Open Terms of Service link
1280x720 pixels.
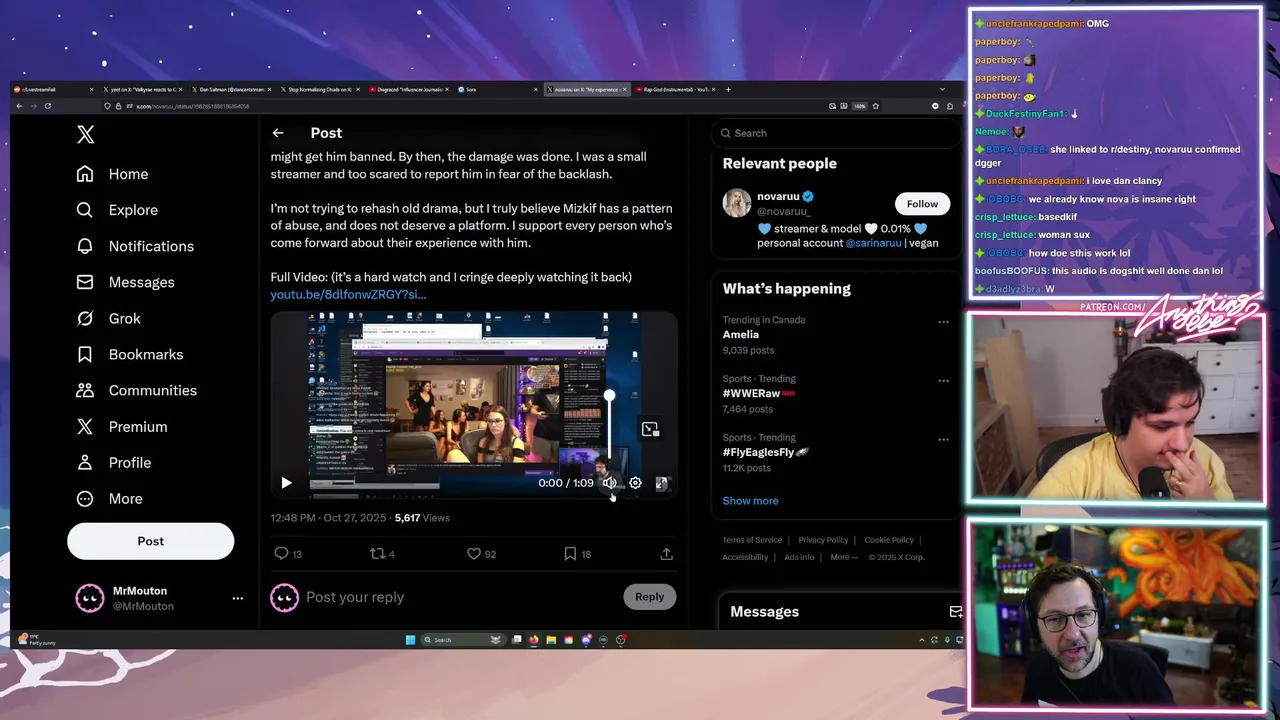(752, 540)
